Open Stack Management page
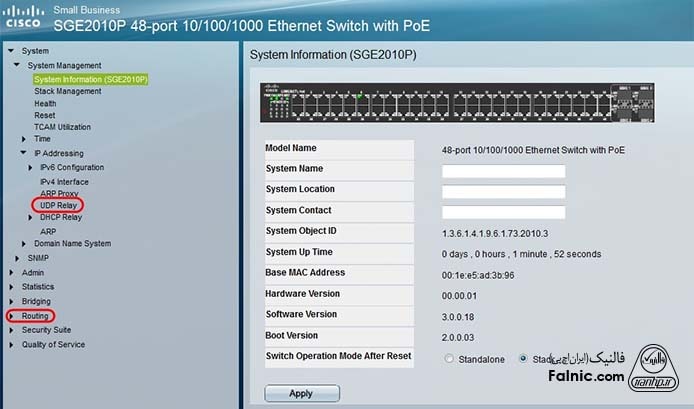This screenshot has width=694, height=409. coord(67,91)
